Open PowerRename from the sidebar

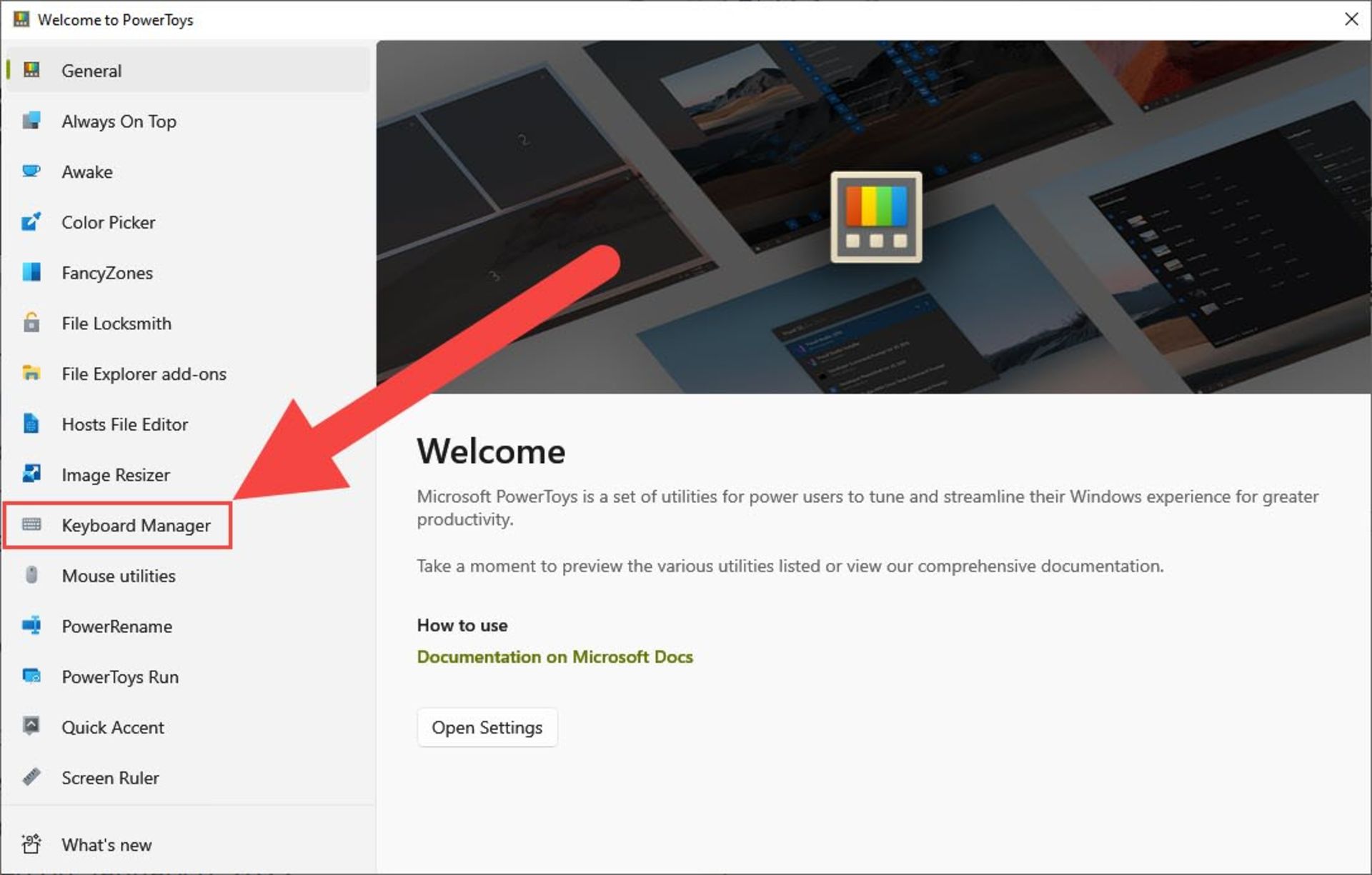coord(116,626)
